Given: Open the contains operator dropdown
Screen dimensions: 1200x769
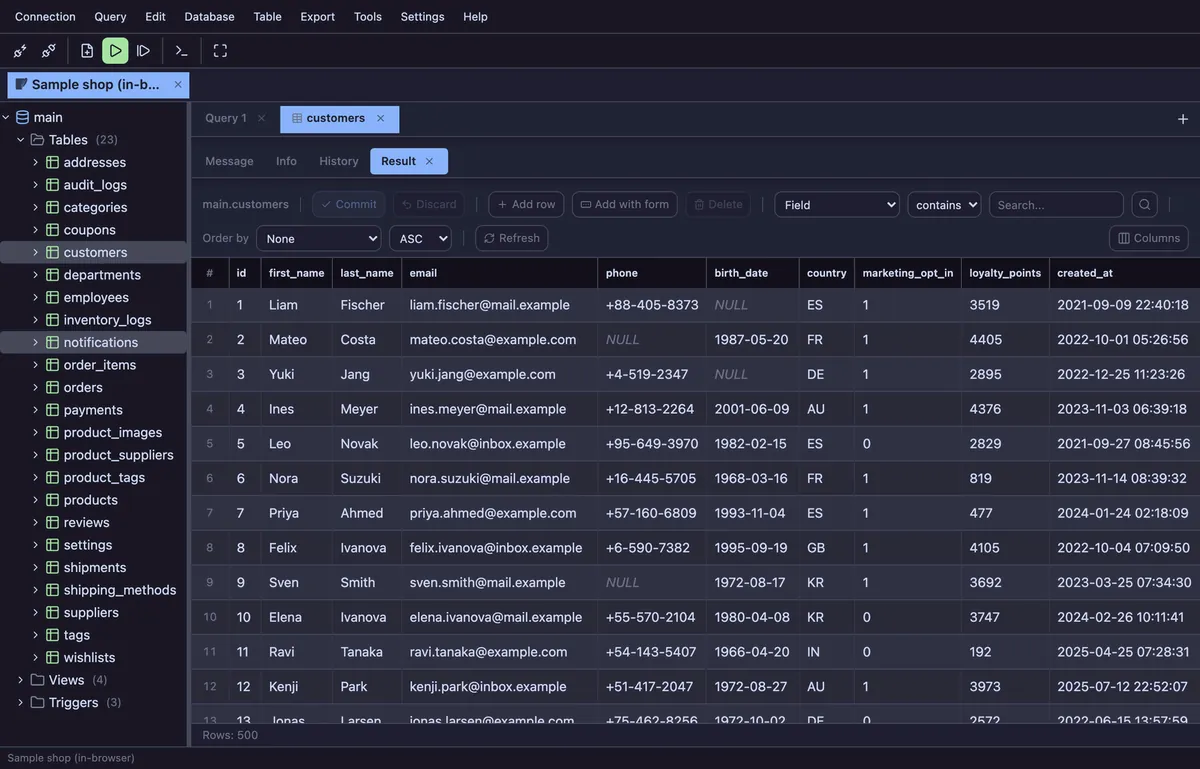Looking at the screenshot, I should (x=944, y=205).
